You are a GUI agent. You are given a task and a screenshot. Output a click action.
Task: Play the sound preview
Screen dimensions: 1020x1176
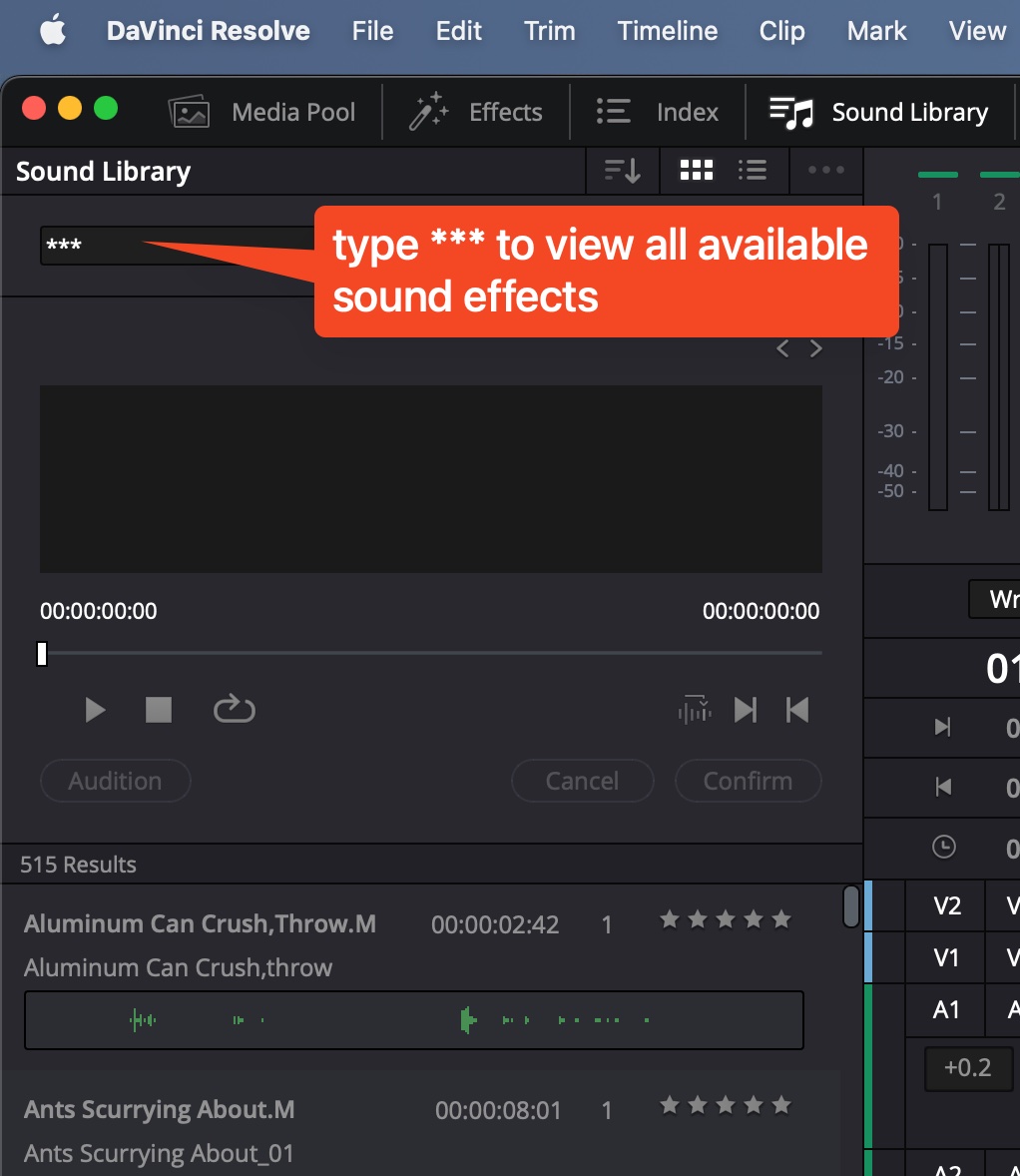[95, 710]
